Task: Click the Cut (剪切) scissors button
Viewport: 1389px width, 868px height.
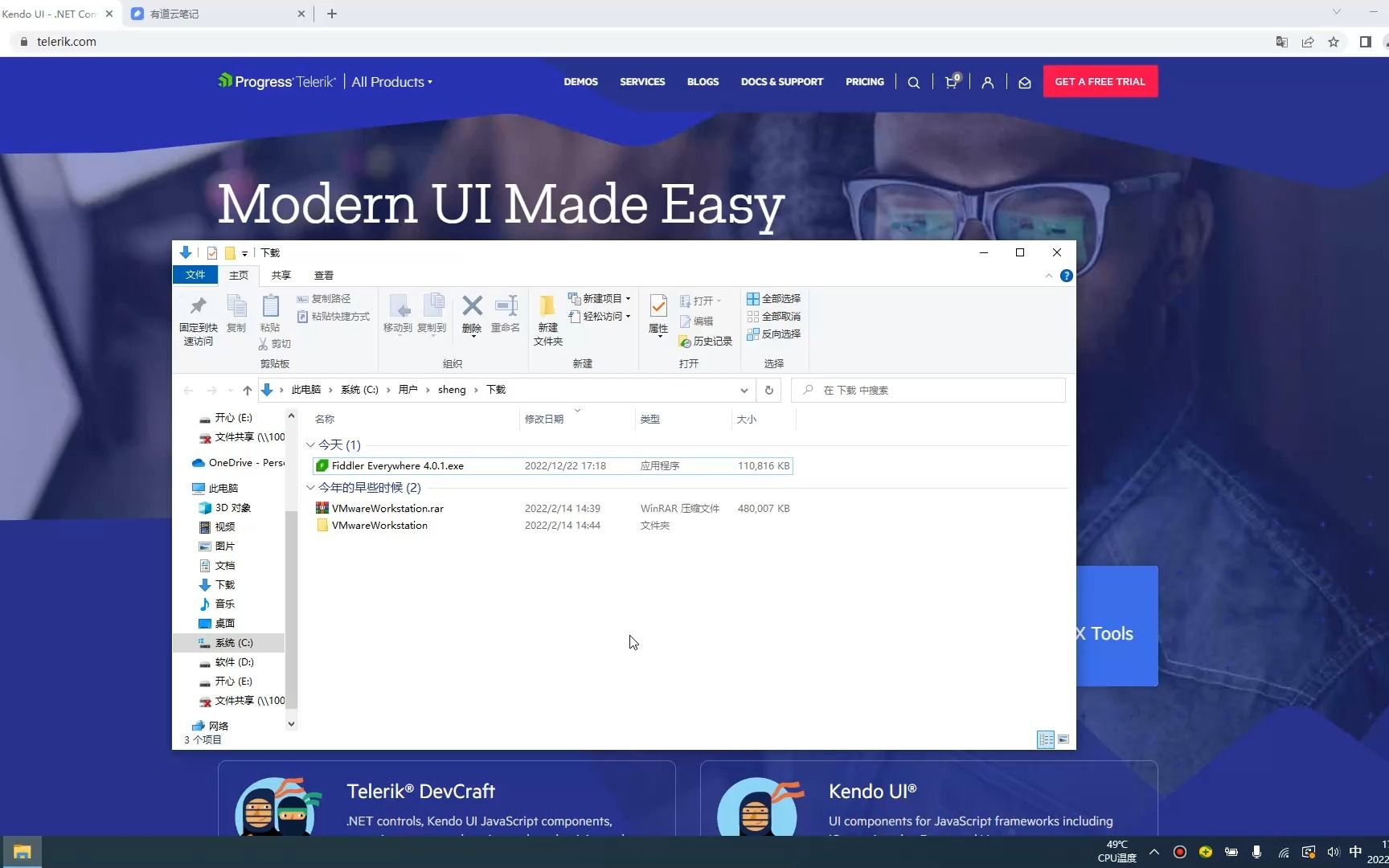Action: [274, 344]
